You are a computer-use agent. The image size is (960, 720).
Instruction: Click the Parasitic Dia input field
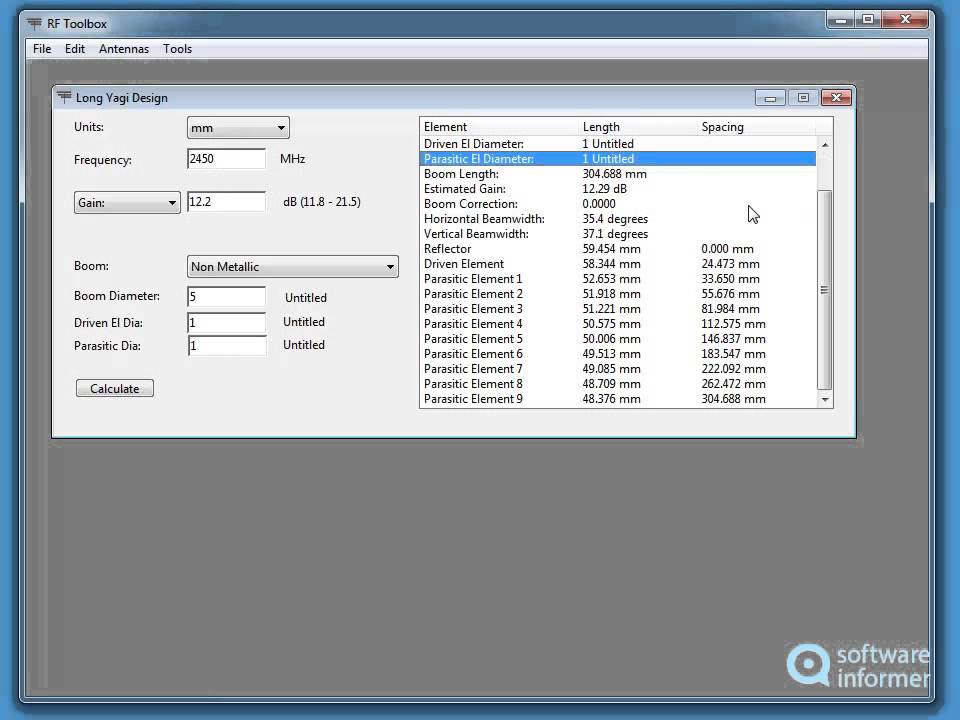click(226, 346)
